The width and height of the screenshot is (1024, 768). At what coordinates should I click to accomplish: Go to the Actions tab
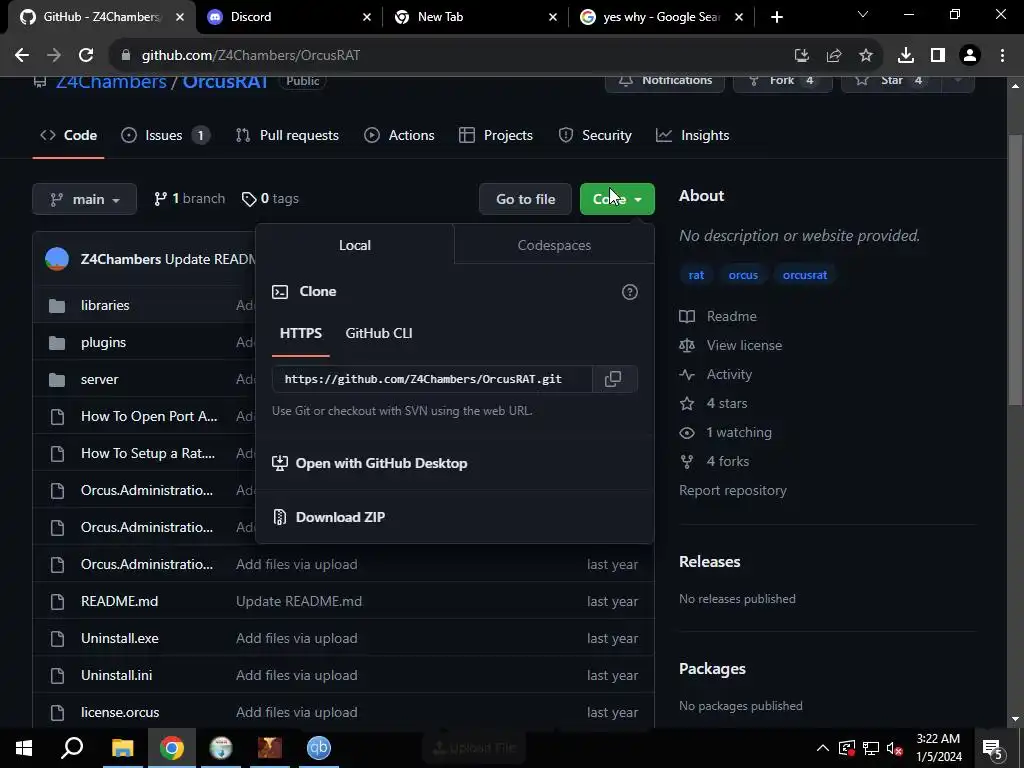[399, 135]
